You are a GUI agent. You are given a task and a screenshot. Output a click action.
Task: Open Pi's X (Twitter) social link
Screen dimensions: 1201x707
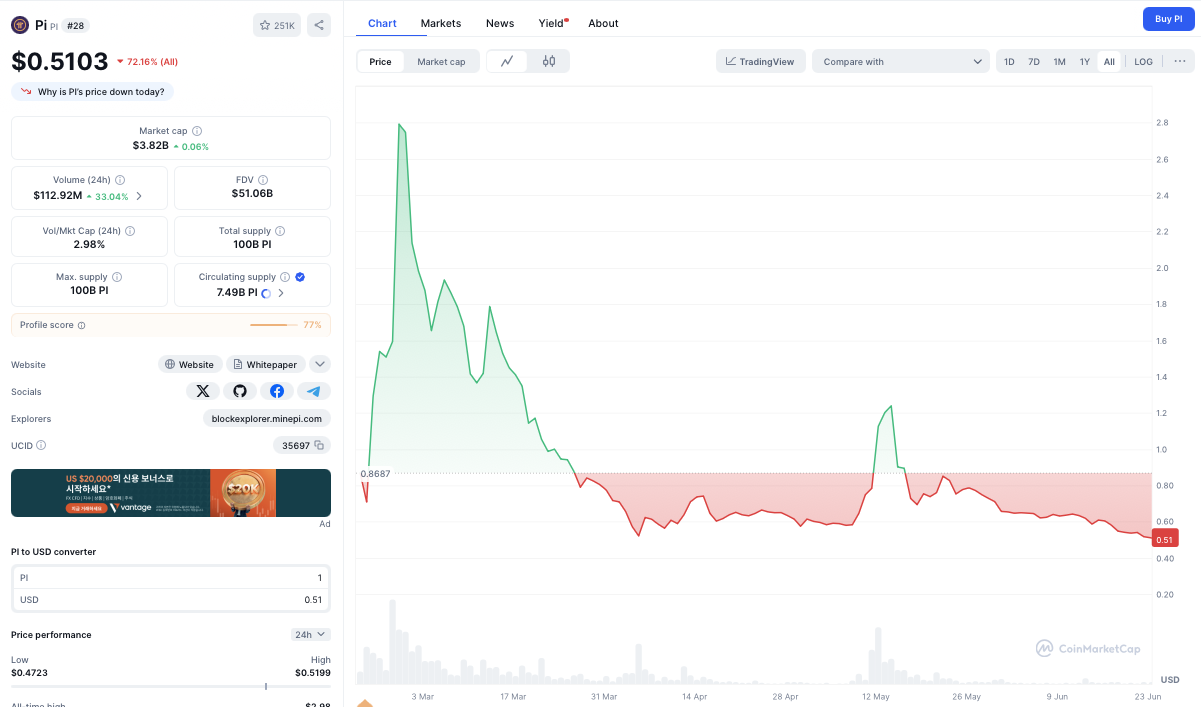click(203, 391)
